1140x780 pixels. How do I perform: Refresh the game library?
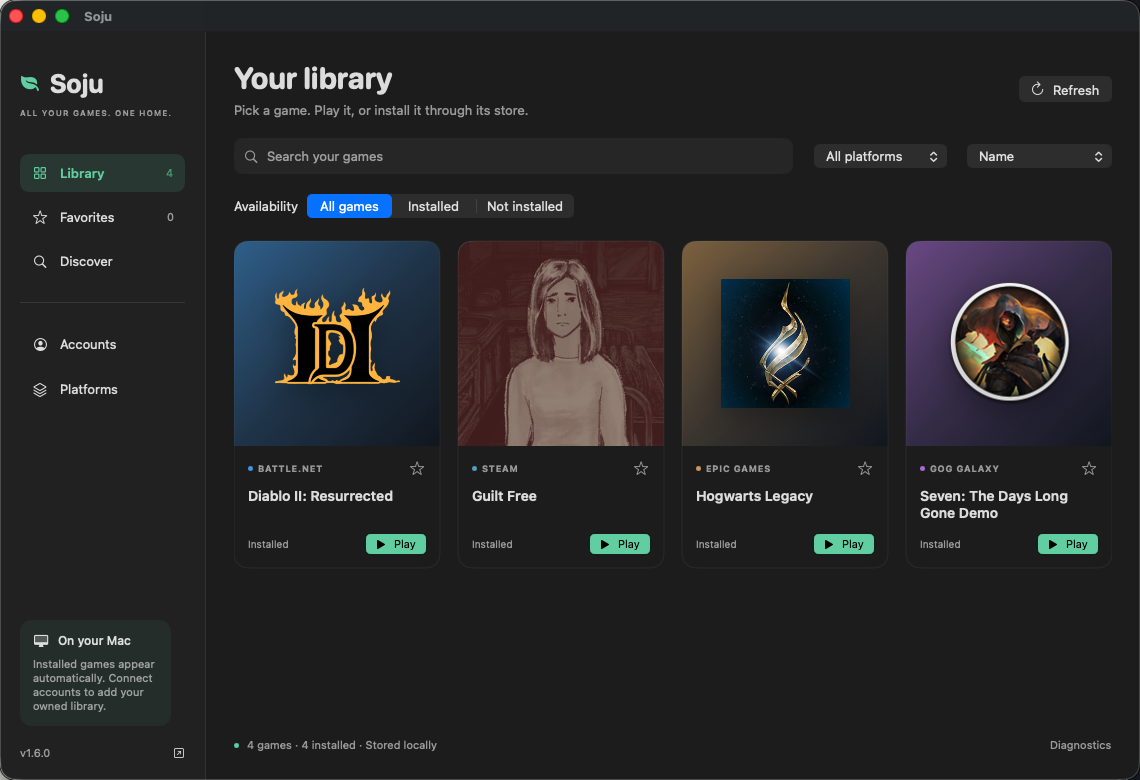click(x=1065, y=89)
